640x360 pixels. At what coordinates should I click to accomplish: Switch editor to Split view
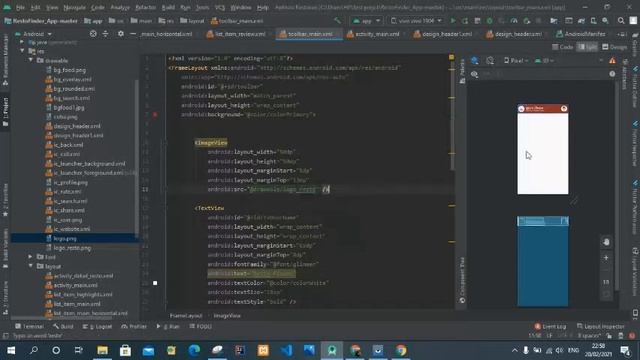[587, 47]
